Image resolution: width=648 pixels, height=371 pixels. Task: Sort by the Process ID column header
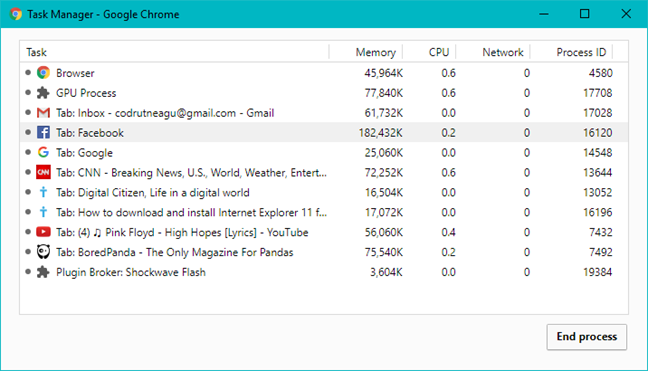tap(572, 52)
